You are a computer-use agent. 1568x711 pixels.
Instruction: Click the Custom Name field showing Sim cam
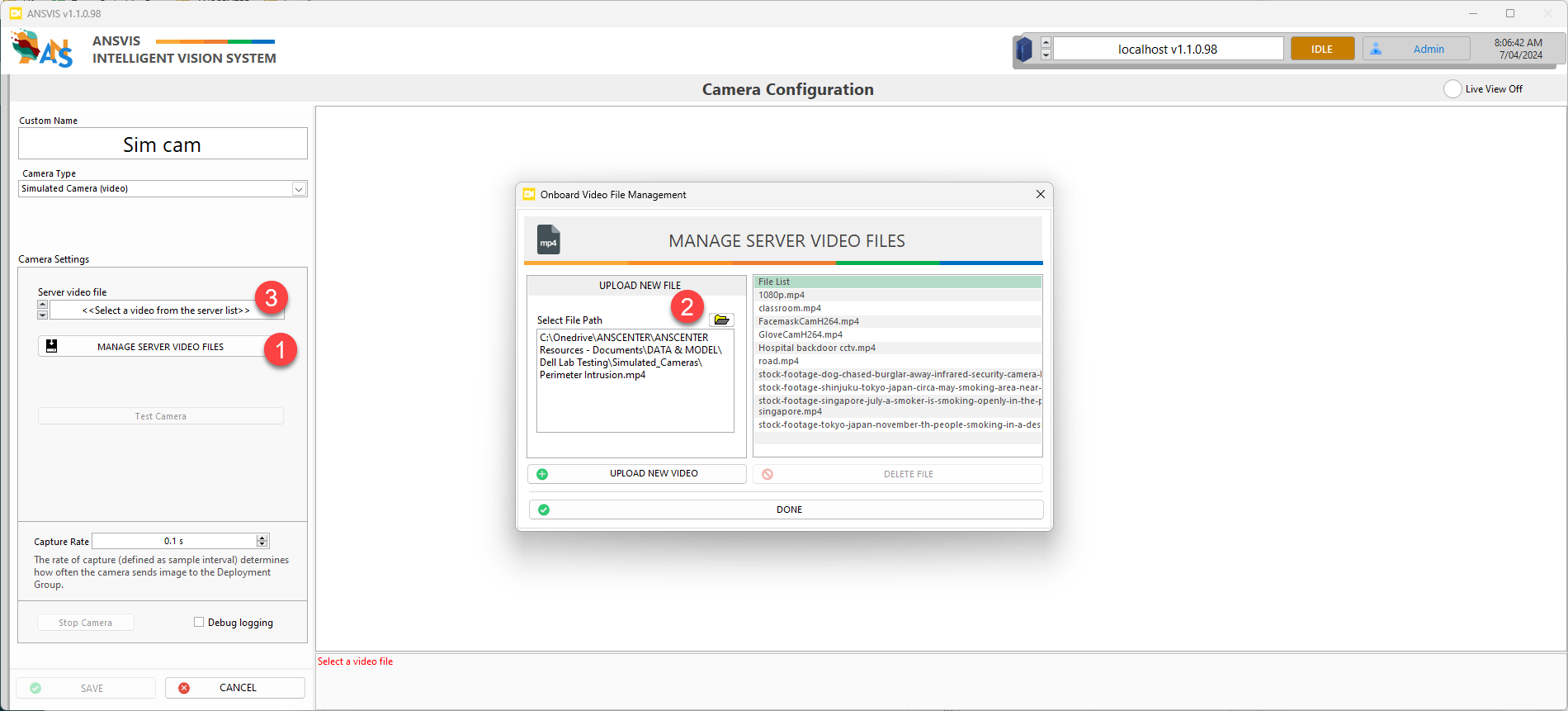pos(163,145)
